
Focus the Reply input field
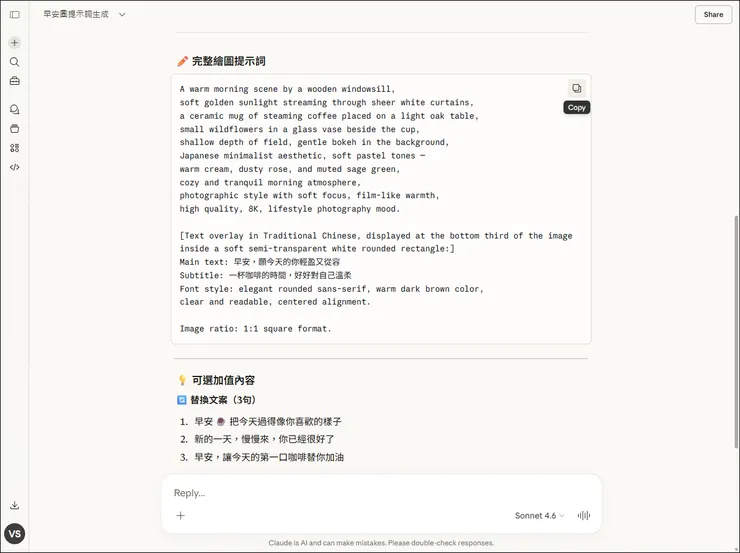click(381, 493)
